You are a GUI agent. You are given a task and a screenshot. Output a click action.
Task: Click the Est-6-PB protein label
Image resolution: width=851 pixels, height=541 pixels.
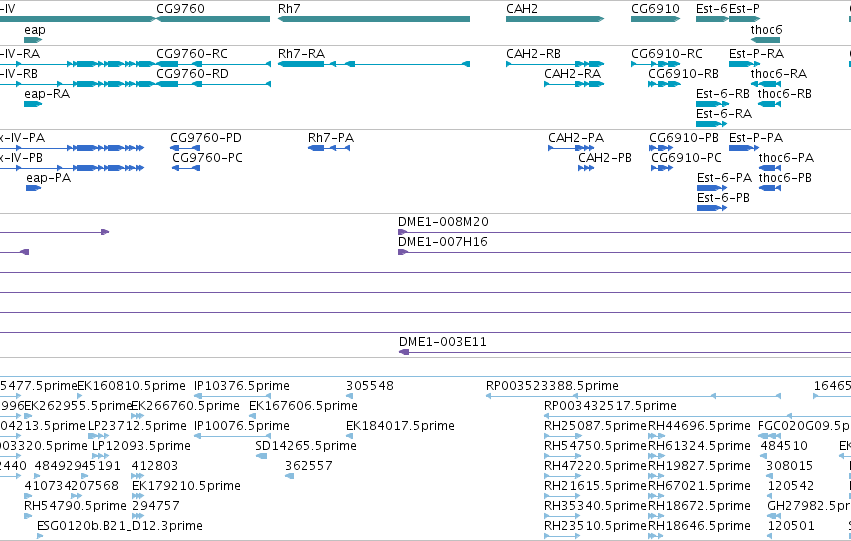723,198
